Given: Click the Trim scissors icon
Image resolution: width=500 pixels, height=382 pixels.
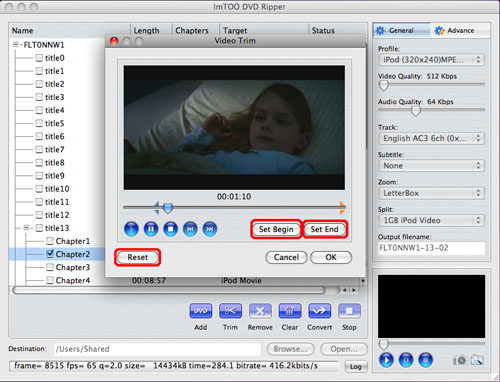Looking at the screenshot, I should click(x=230, y=311).
